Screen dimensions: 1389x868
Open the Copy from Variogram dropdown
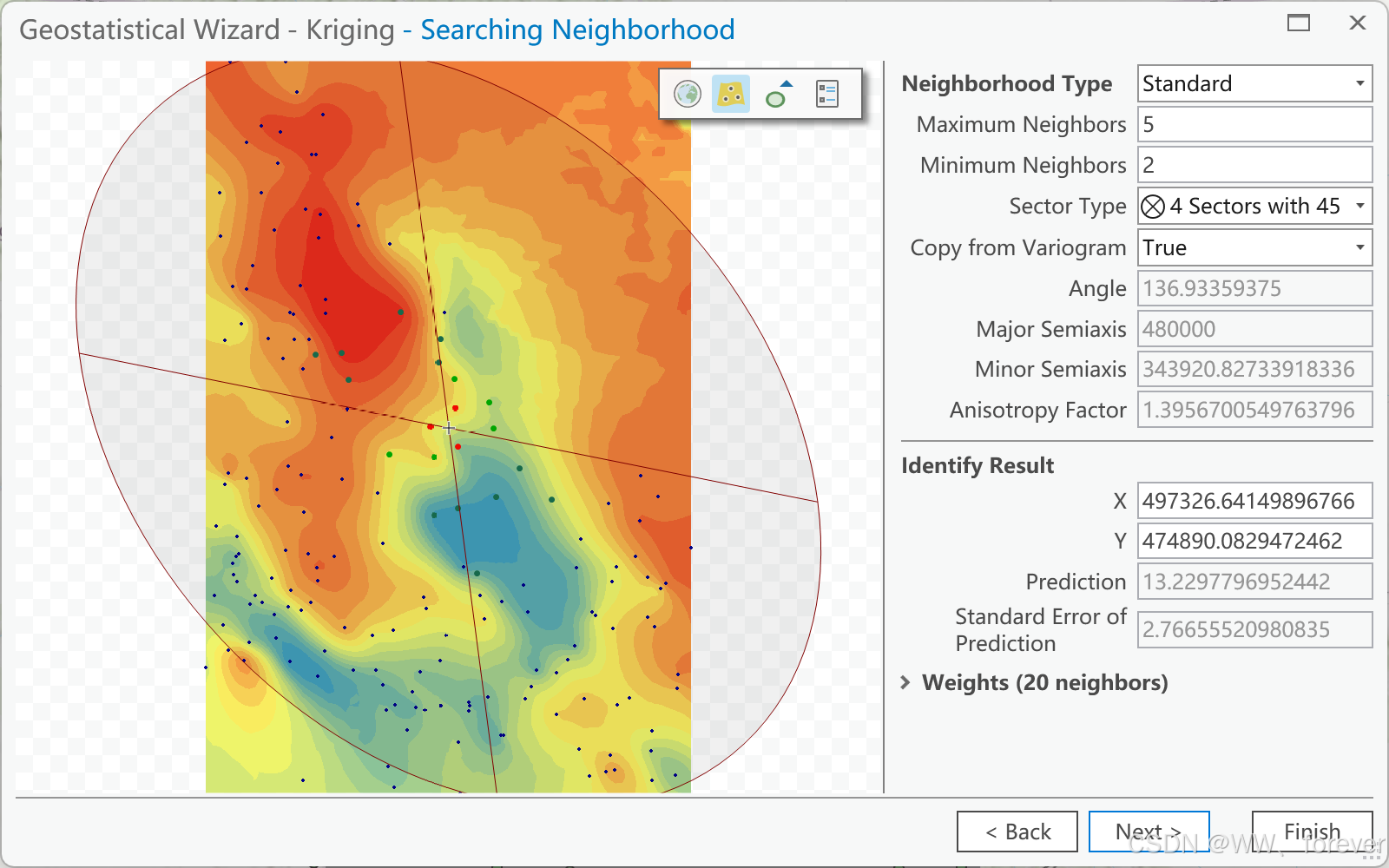point(1254,247)
